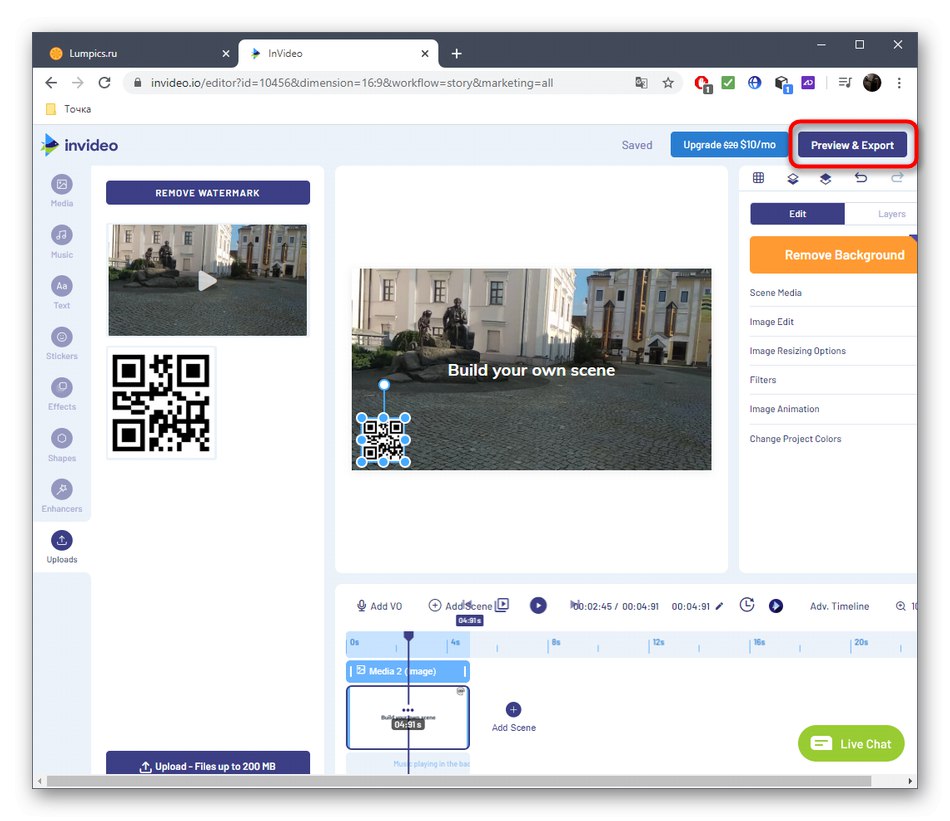The image size is (950, 821).
Task: Click the Chrome profile avatar
Action: tap(872, 83)
